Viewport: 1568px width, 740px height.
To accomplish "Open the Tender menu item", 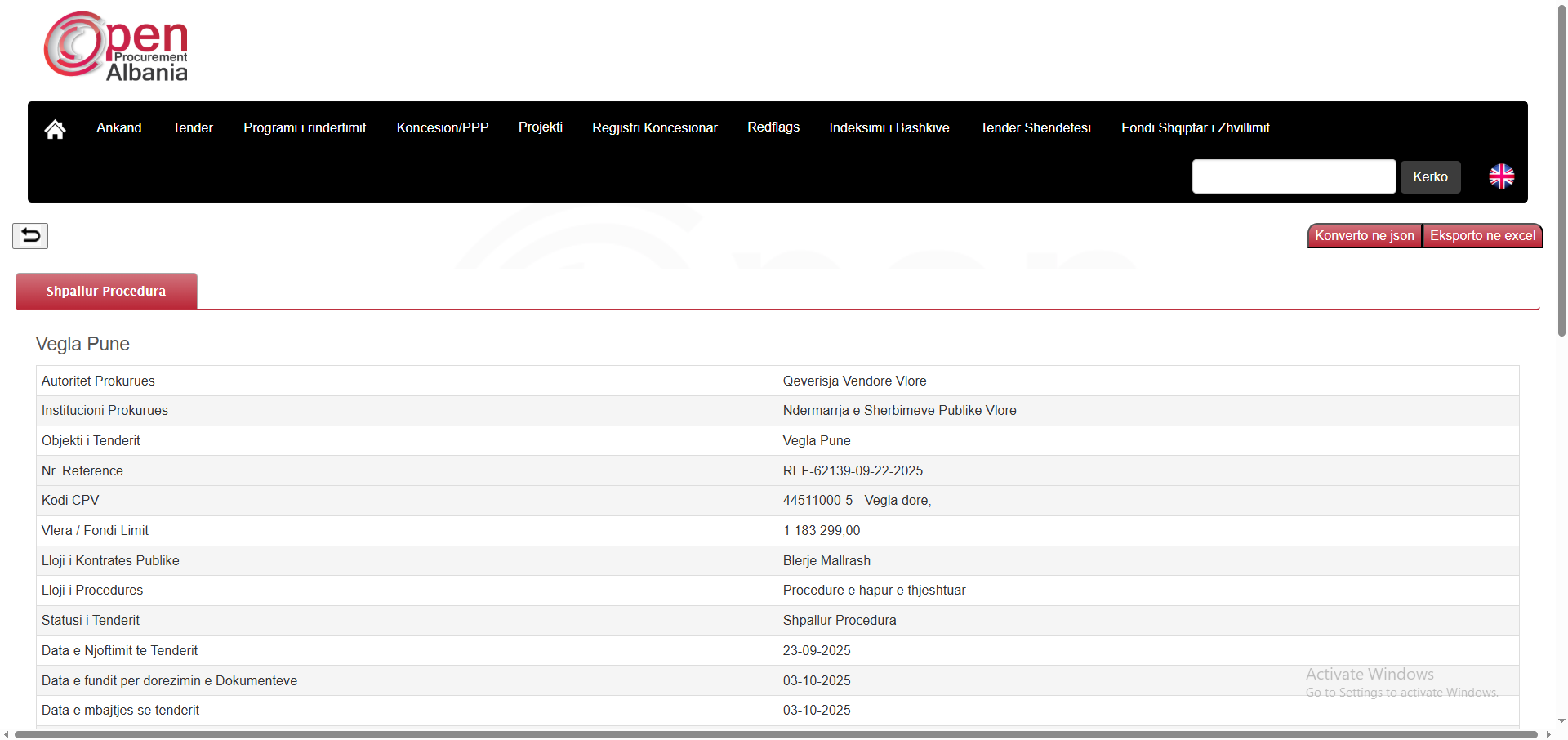I will tap(193, 128).
